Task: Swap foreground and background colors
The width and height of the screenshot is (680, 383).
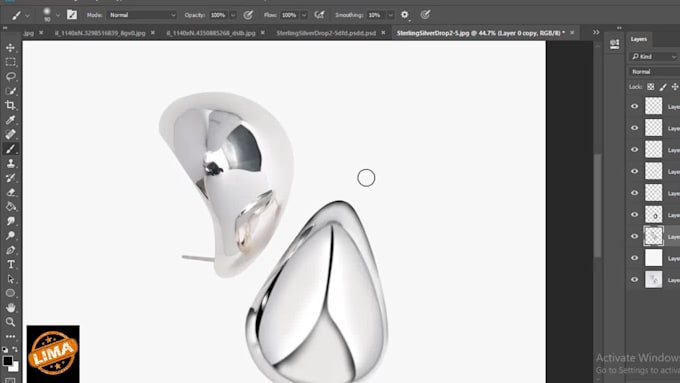Action: (x=15, y=349)
